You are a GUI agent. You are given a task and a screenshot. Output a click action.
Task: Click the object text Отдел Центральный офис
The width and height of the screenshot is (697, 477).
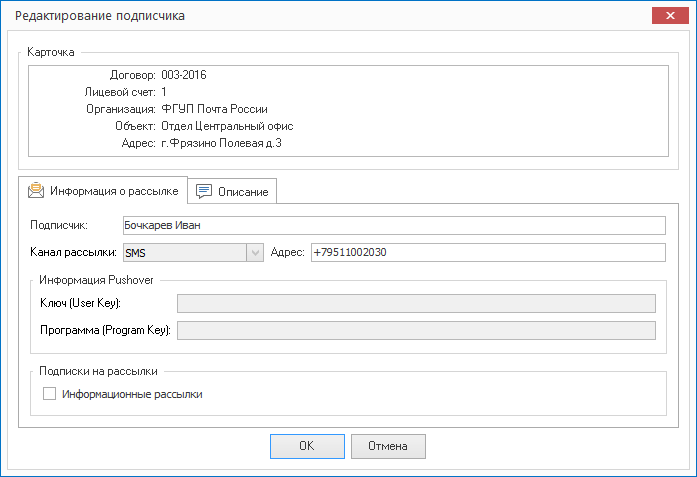coord(227,126)
